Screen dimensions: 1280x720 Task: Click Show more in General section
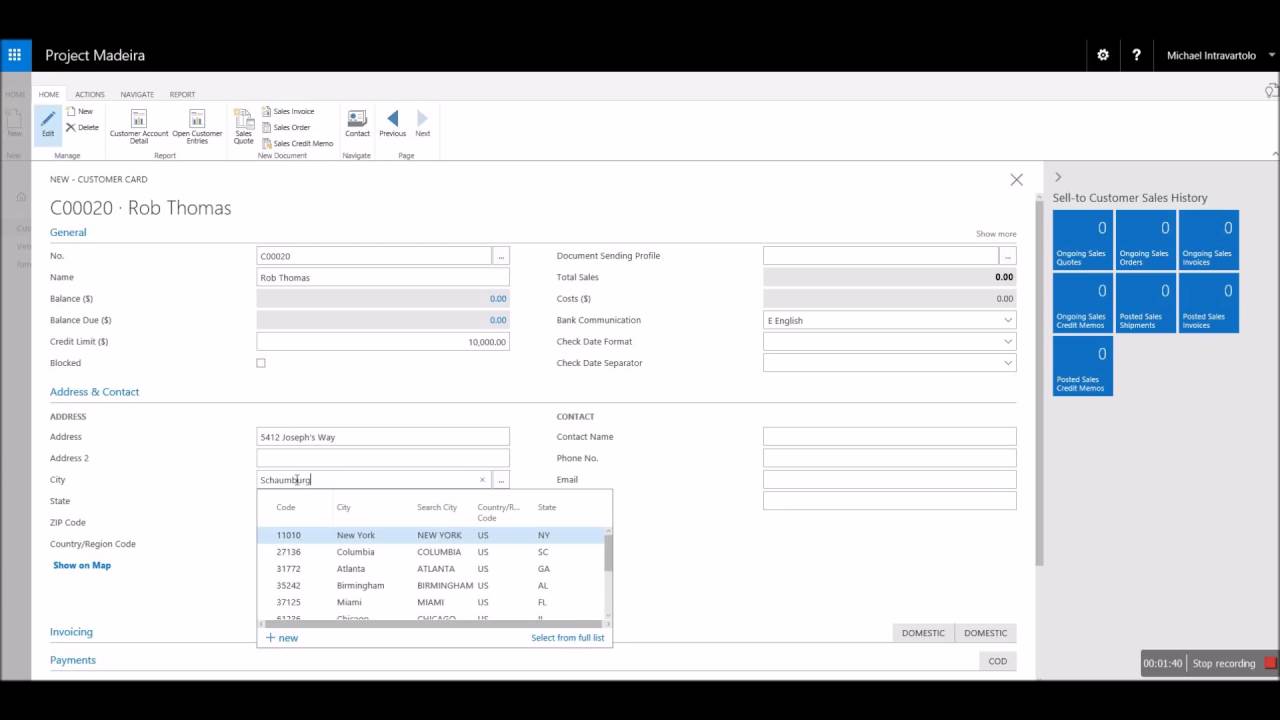click(x=996, y=234)
